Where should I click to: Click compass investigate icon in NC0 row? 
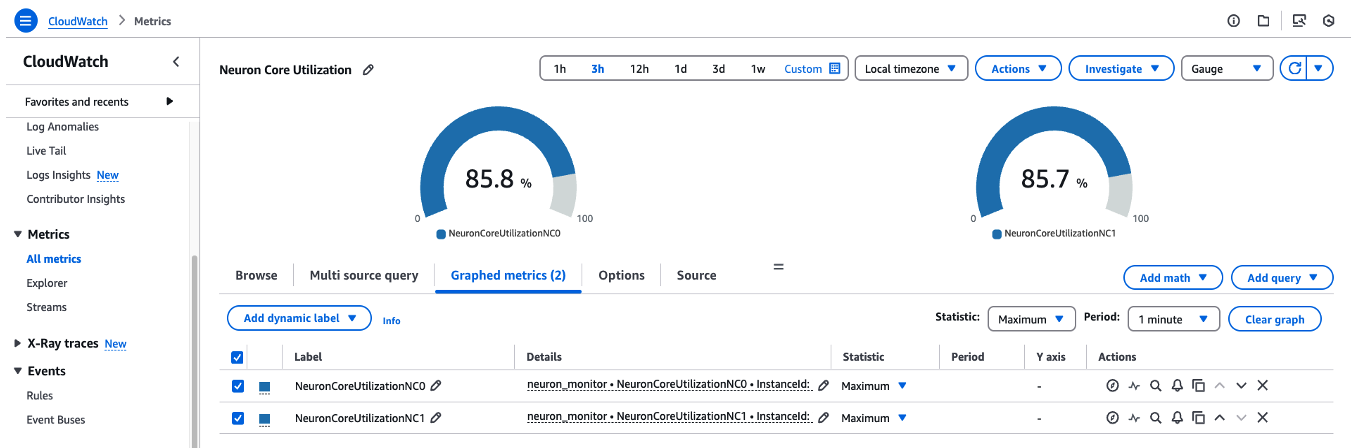(1112, 386)
